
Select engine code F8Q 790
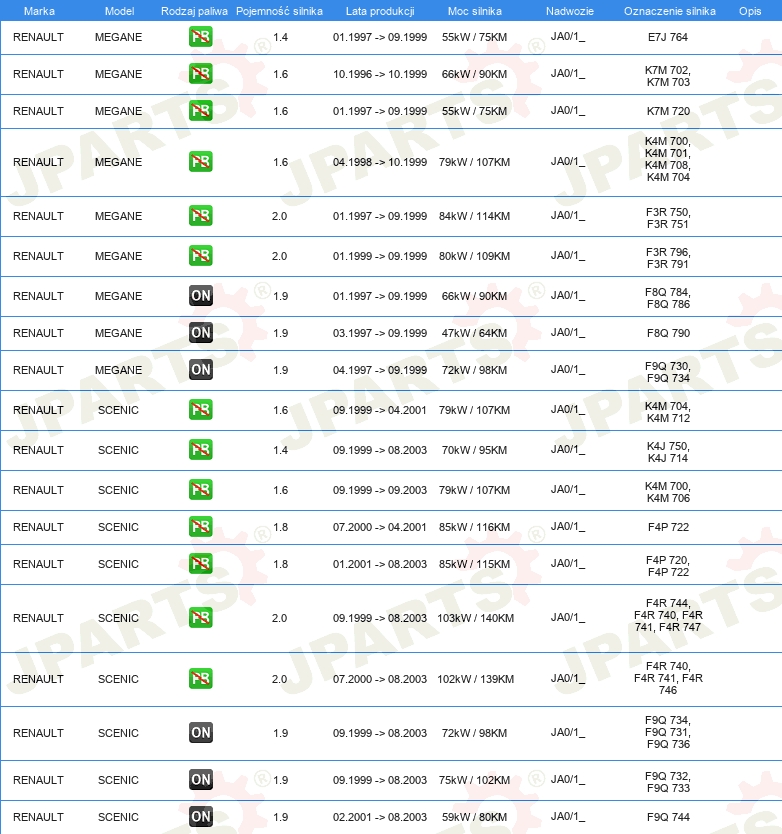click(x=668, y=333)
